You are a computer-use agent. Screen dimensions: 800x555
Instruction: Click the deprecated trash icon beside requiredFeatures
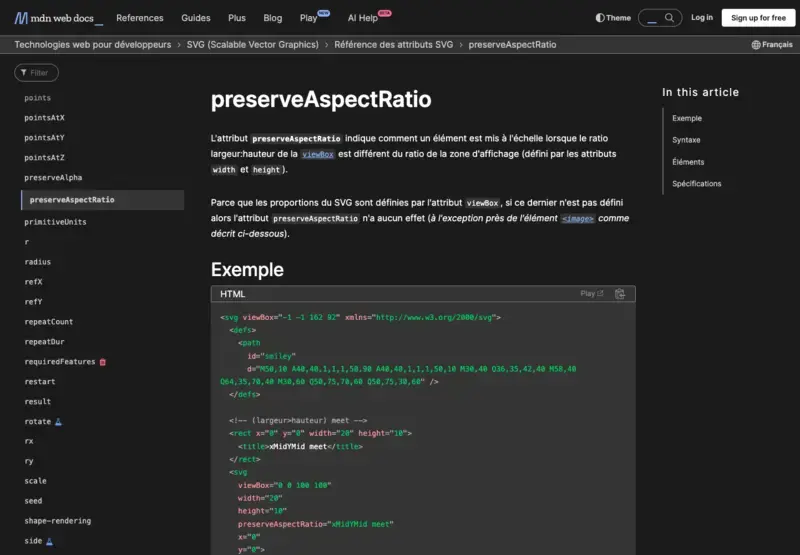[103, 362]
